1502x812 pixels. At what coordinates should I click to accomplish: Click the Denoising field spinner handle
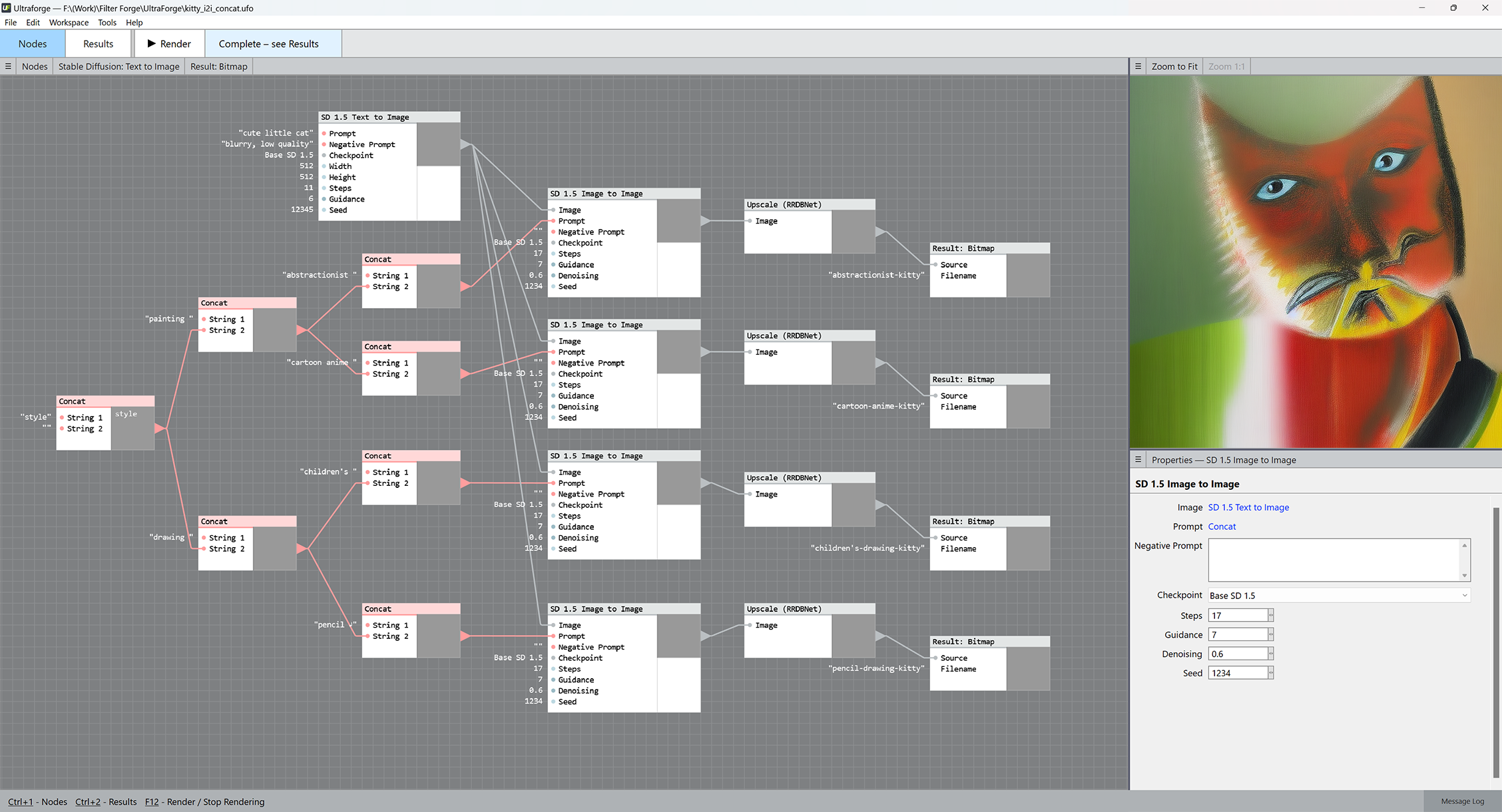[1270, 654]
